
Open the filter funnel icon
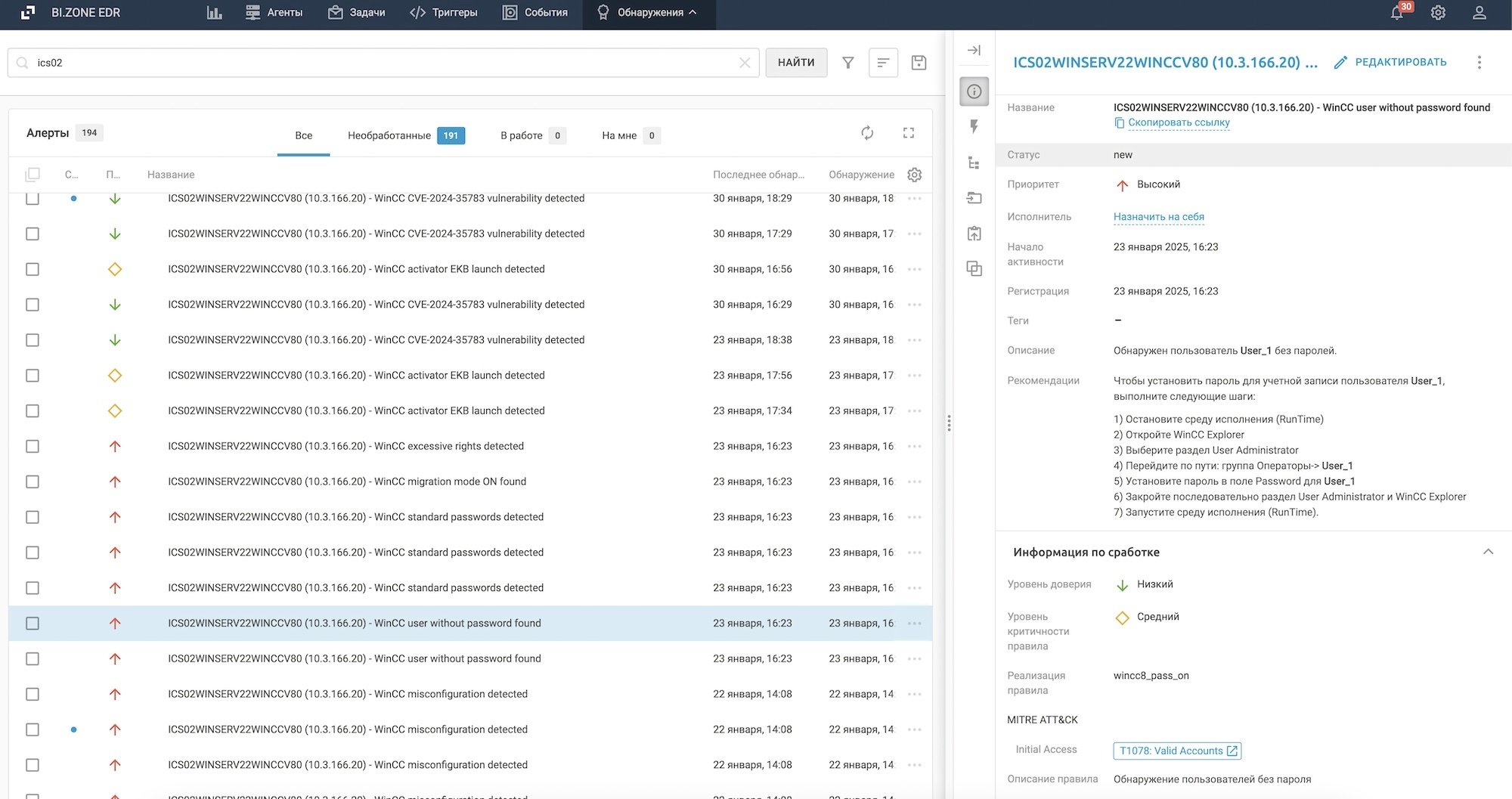click(848, 63)
